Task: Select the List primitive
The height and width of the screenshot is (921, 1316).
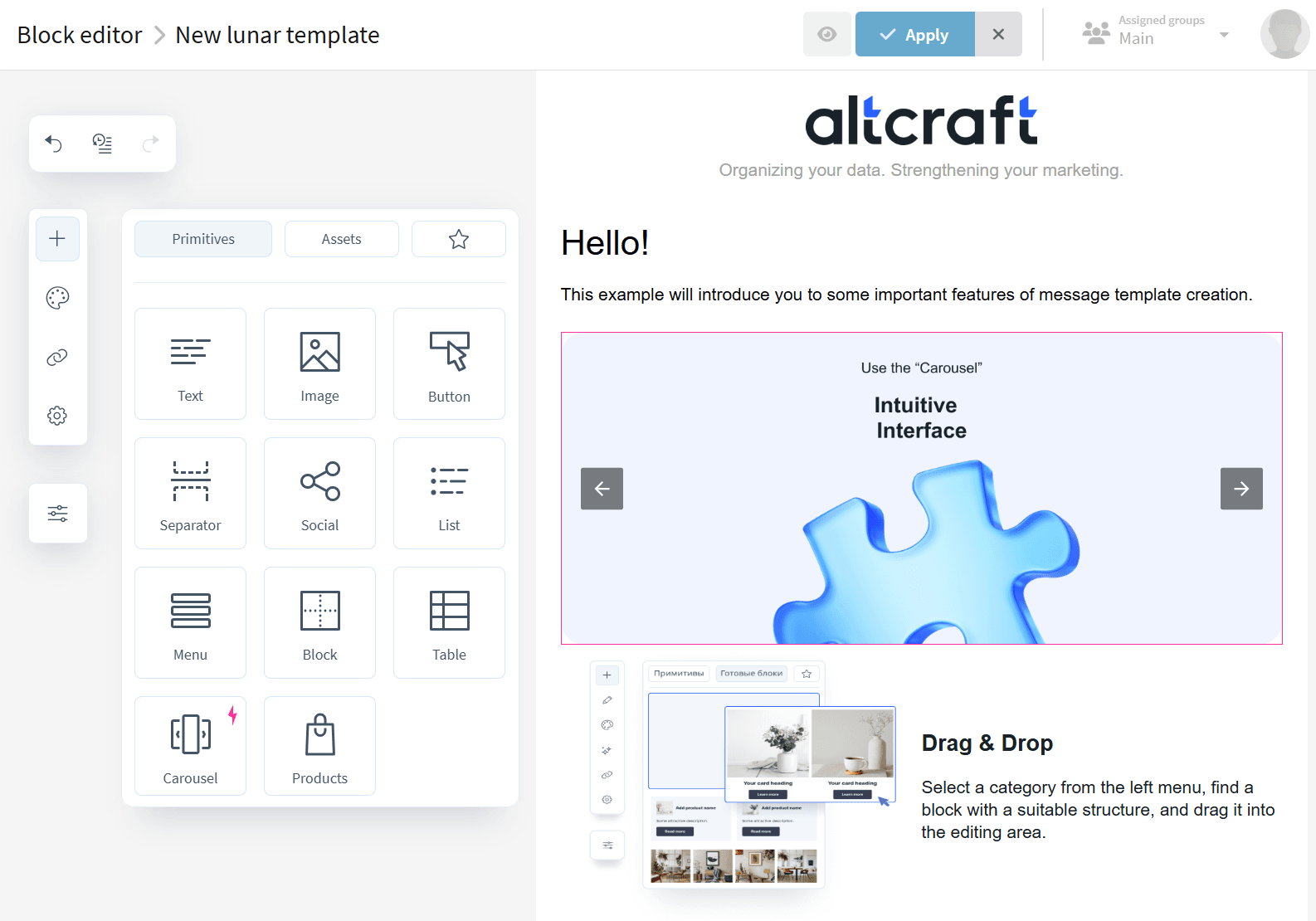Action: (x=449, y=493)
